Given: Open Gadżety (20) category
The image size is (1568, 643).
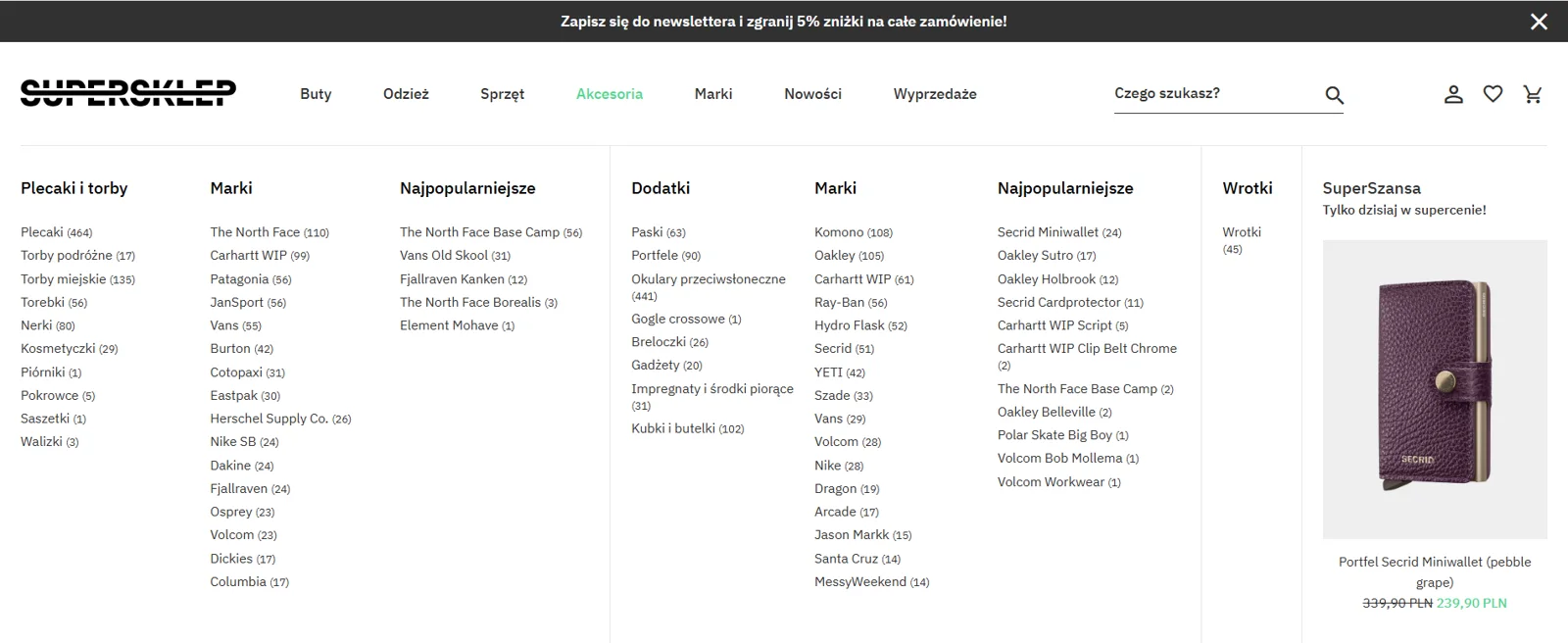Looking at the screenshot, I should (666, 366).
